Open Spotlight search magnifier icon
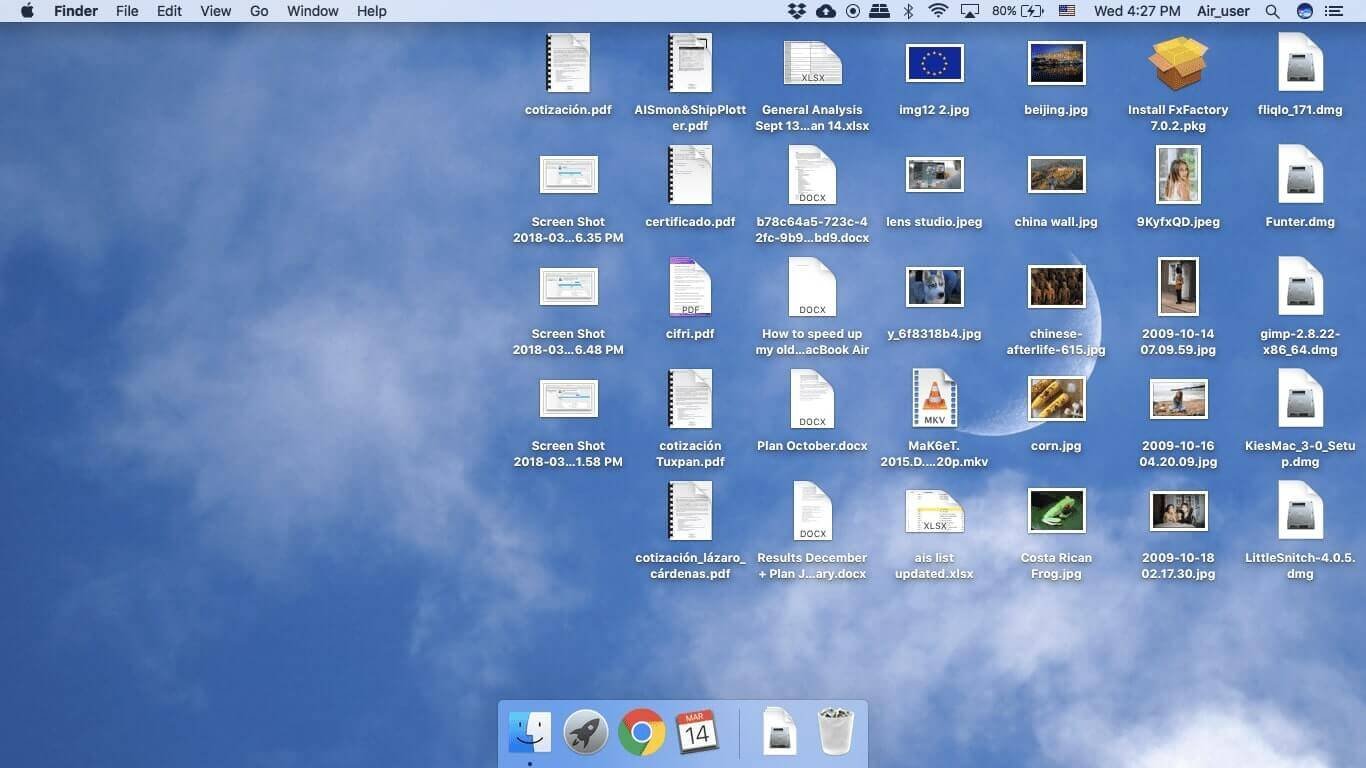 1272,11
